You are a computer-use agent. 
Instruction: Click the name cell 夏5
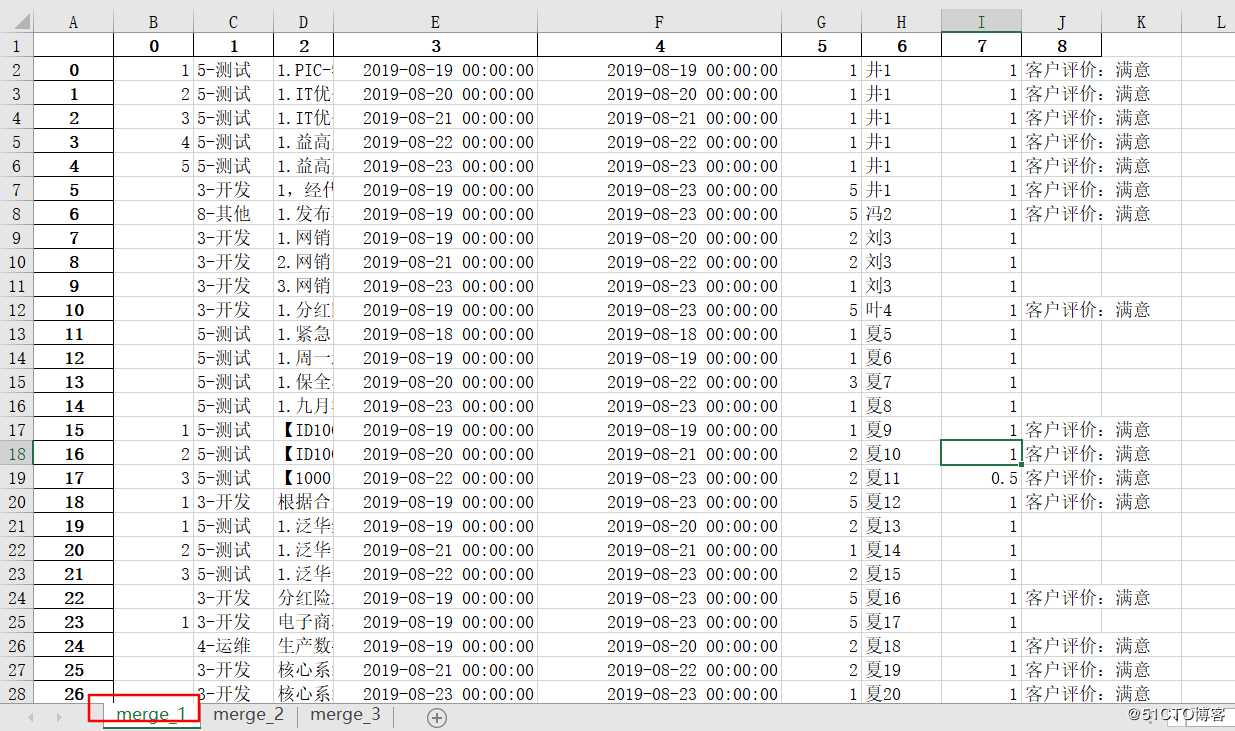click(x=902, y=334)
